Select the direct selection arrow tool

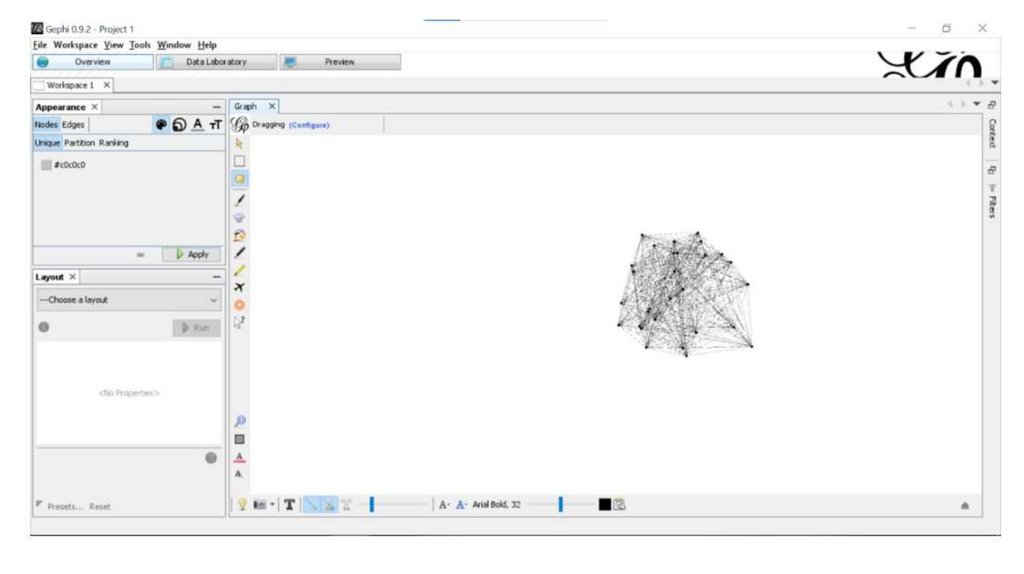[x=239, y=143]
